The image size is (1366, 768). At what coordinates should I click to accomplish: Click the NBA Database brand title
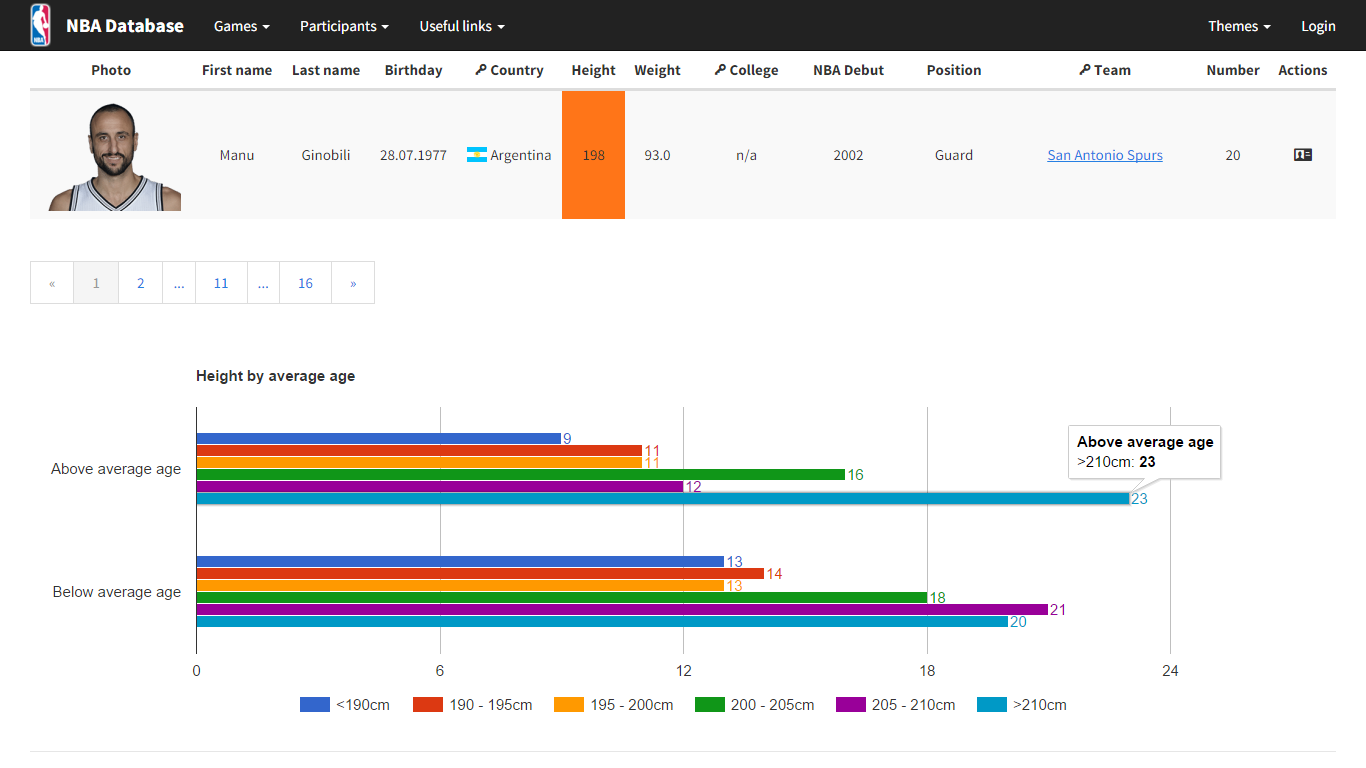125,26
